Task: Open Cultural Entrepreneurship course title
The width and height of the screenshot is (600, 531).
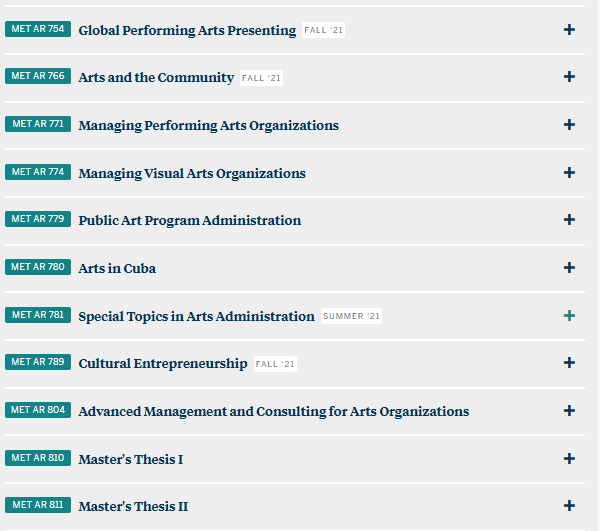Action: click(163, 363)
